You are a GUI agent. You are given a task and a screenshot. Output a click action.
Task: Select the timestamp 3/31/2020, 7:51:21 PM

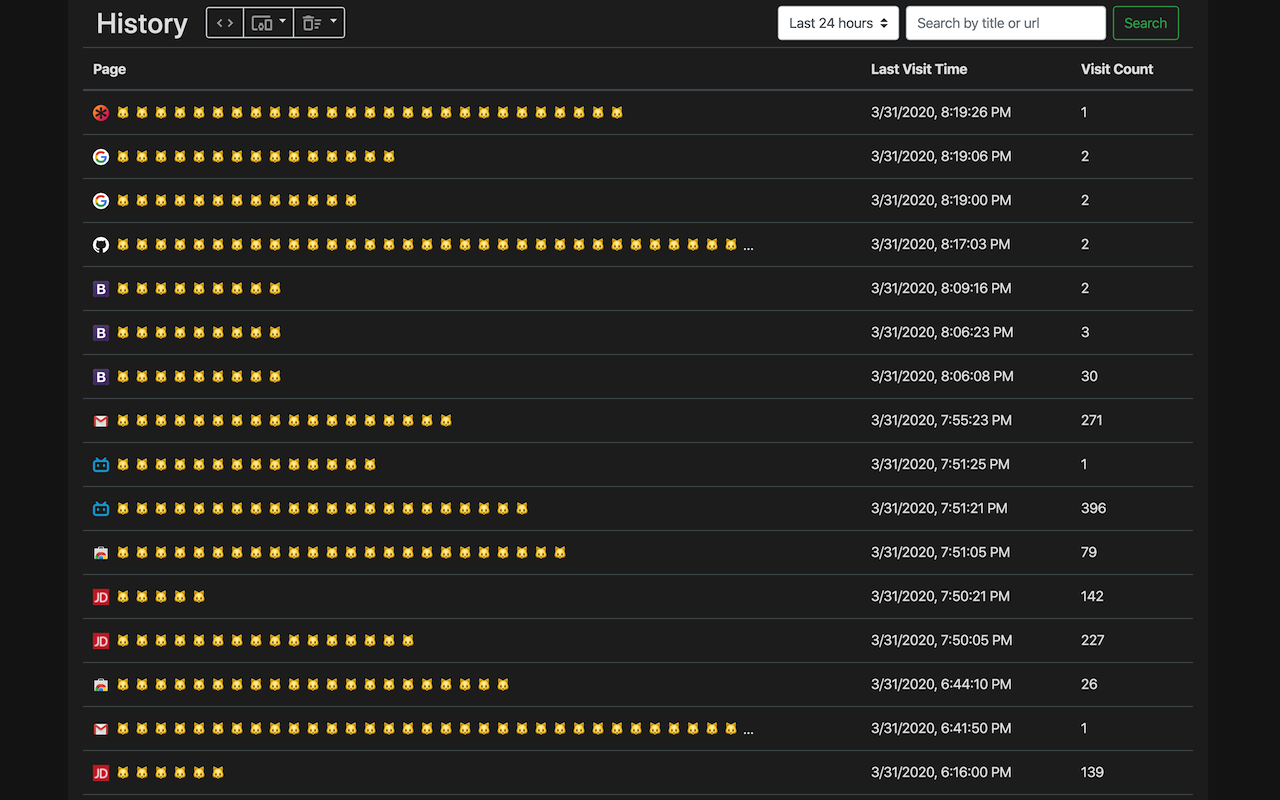coord(939,509)
